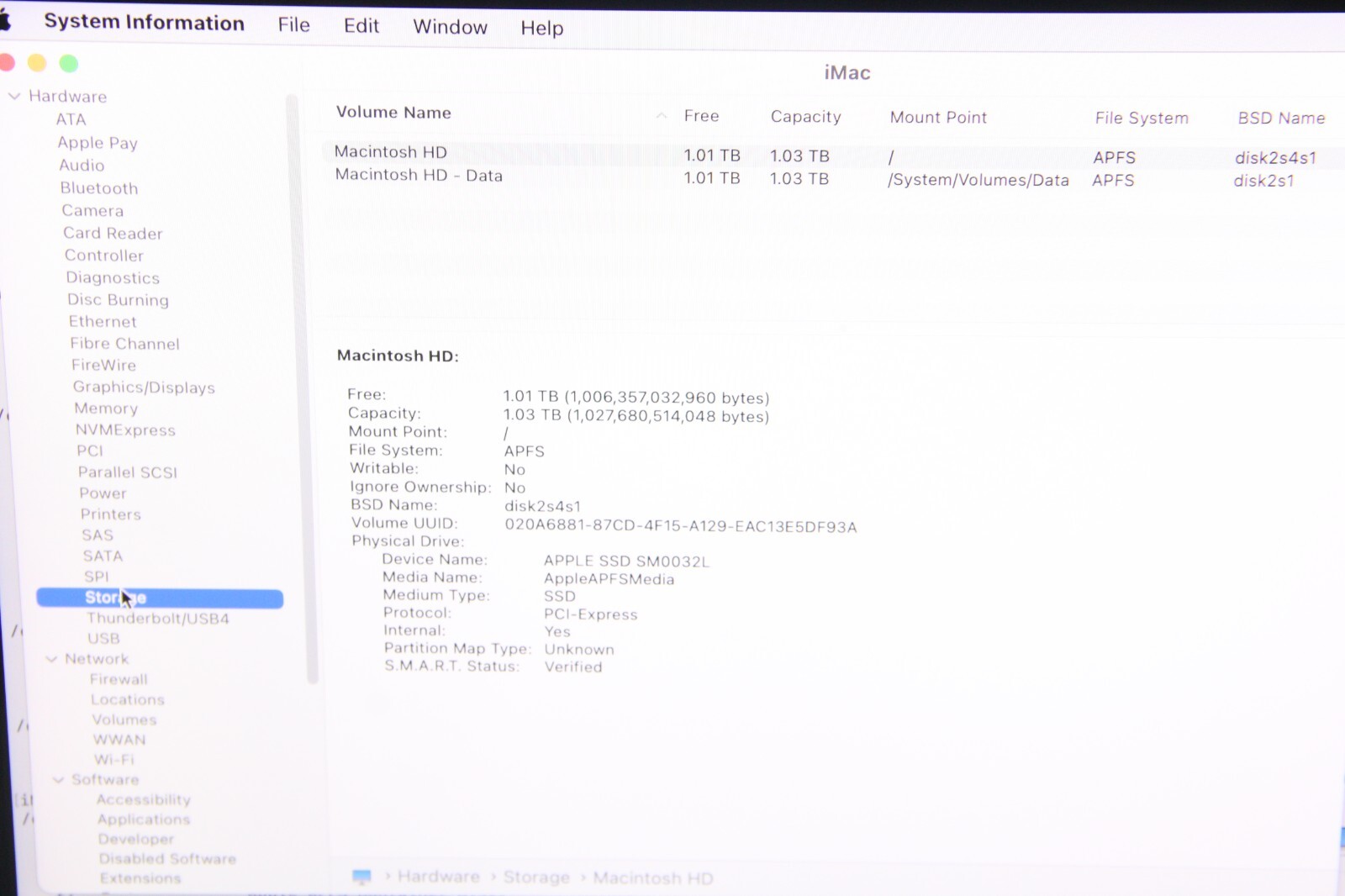The height and width of the screenshot is (896, 1345).
Task: Select Volumes under Network
Action: click(x=124, y=719)
